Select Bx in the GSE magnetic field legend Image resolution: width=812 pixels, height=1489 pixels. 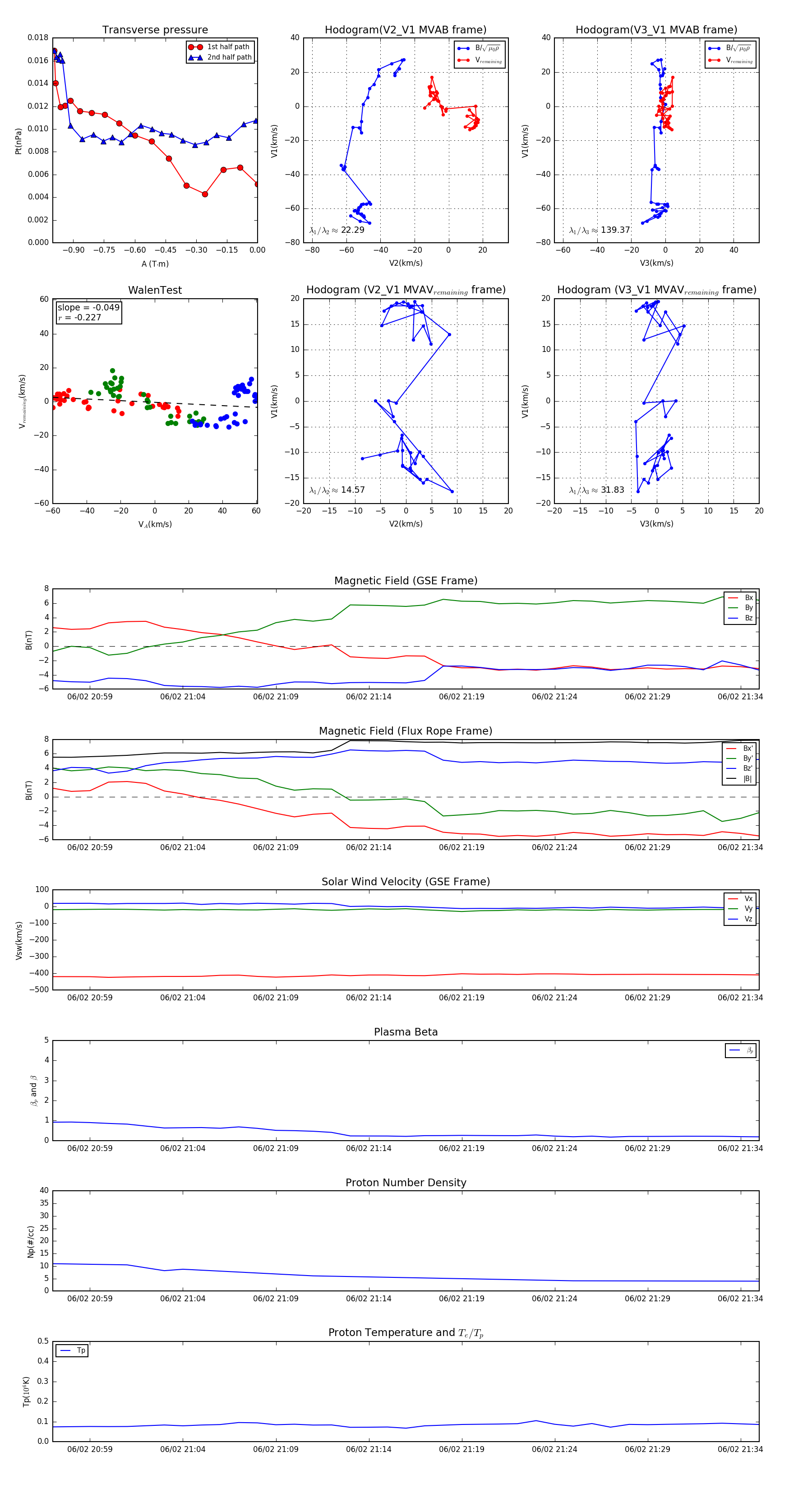pyautogui.click(x=740, y=598)
